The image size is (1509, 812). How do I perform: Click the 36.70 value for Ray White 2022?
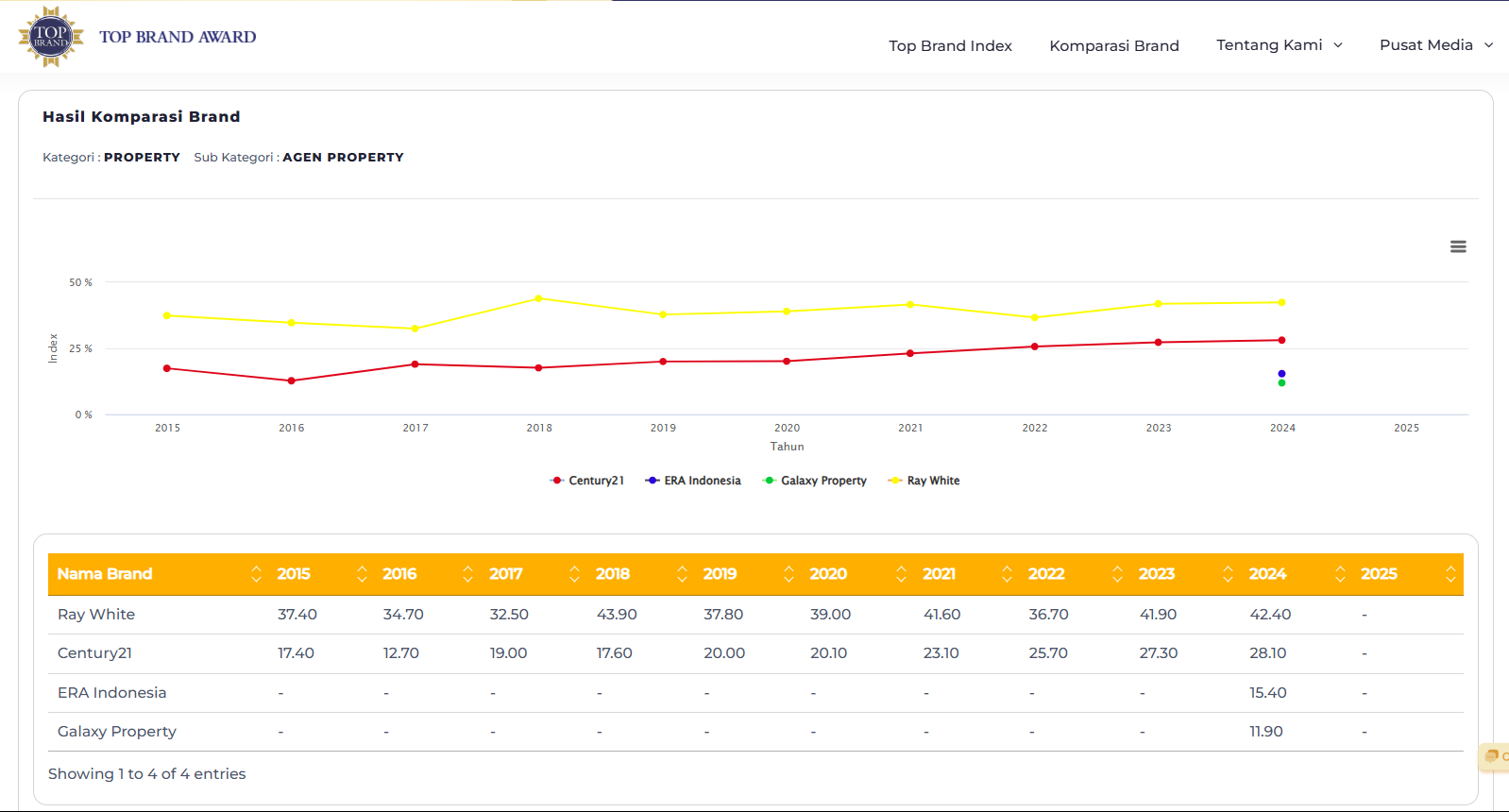click(1048, 615)
